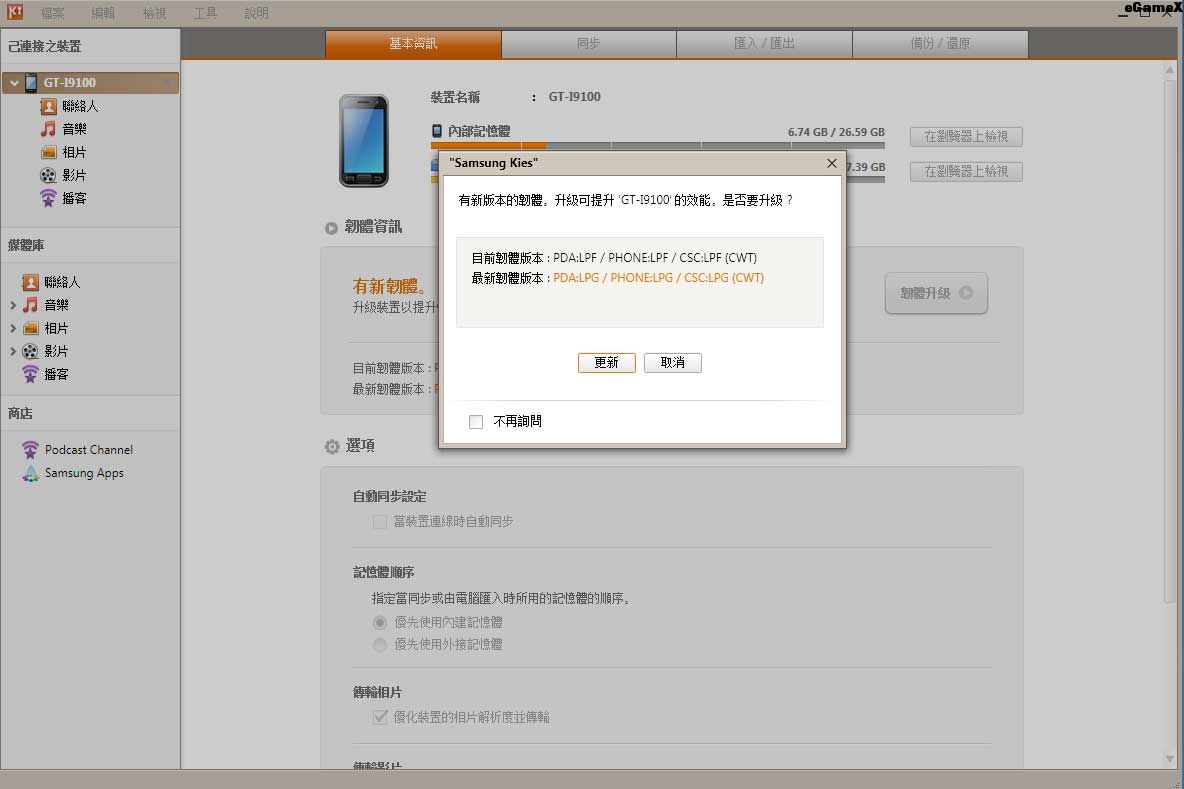1184x789 pixels.
Task: Click the library podcast icon
Action: coord(30,374)
